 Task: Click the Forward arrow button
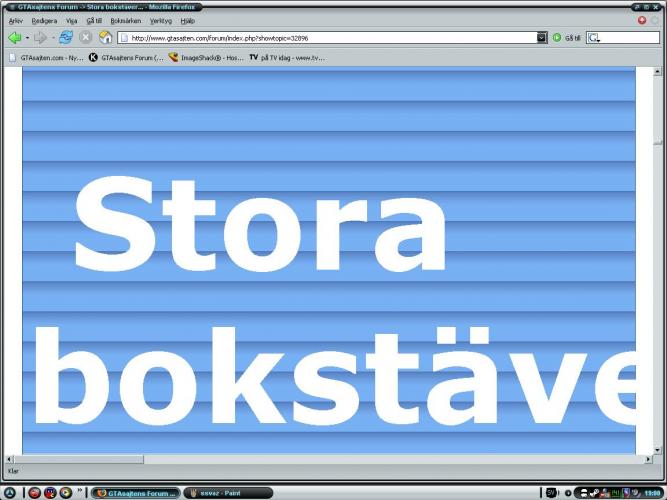point(40,38)
